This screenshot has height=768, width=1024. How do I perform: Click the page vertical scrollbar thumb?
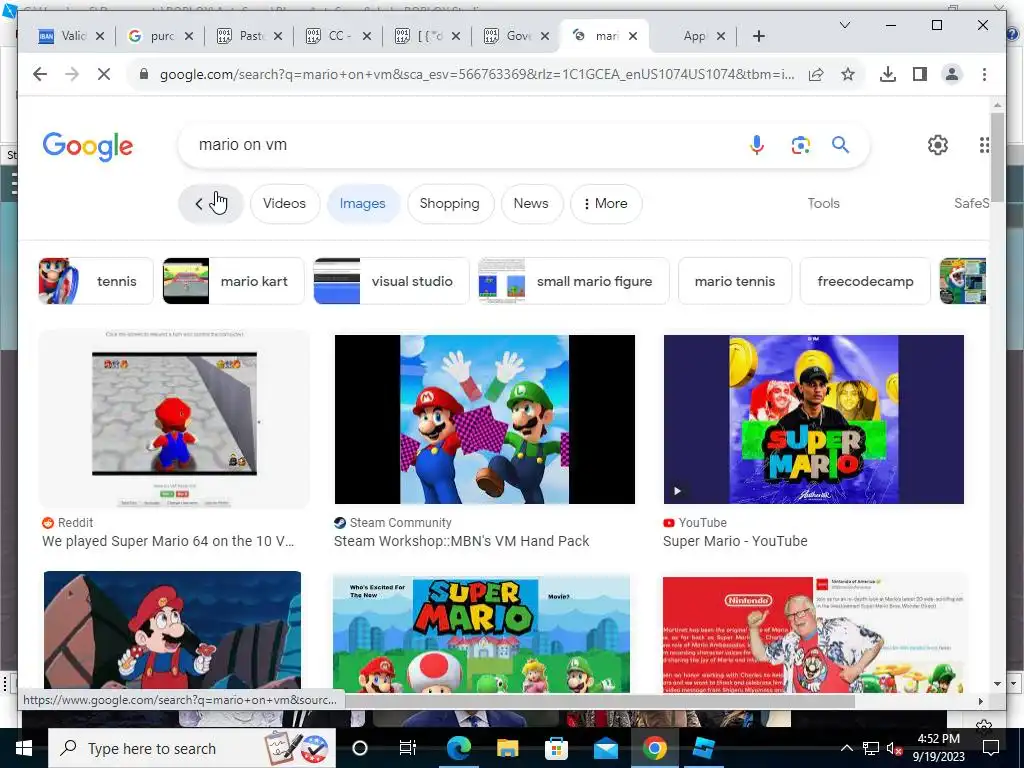[997, 157]
